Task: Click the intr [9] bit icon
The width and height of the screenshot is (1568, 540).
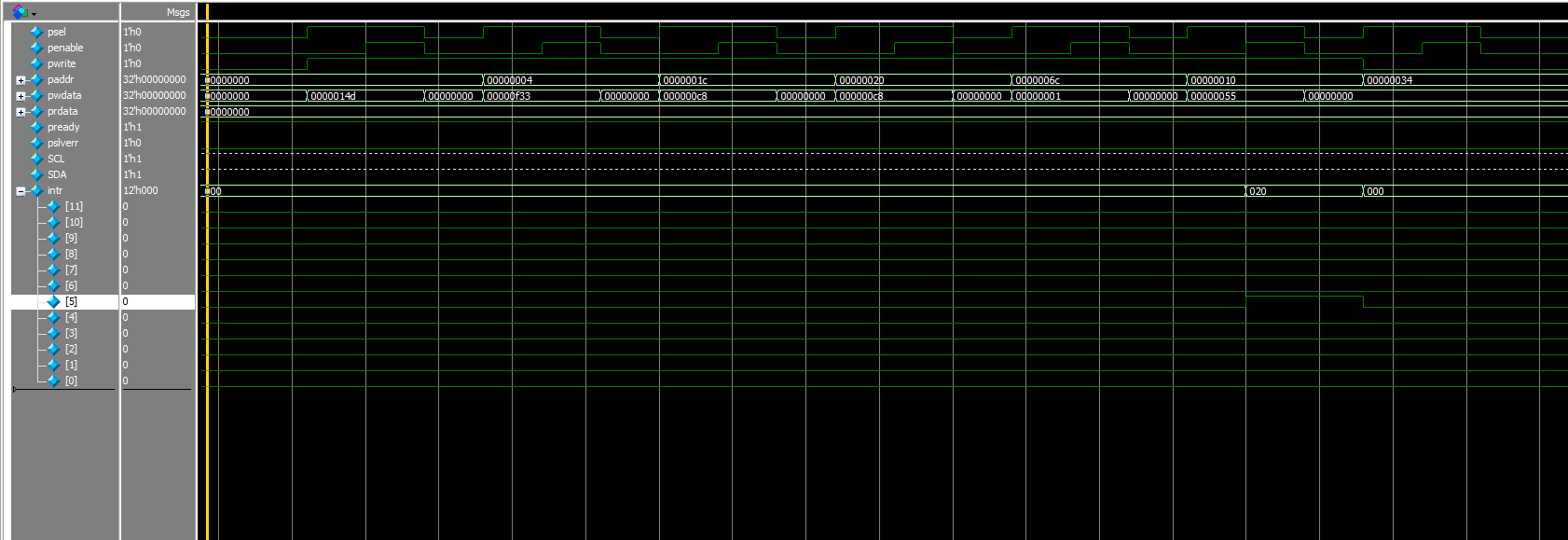Action: click(x=53, y=238)
